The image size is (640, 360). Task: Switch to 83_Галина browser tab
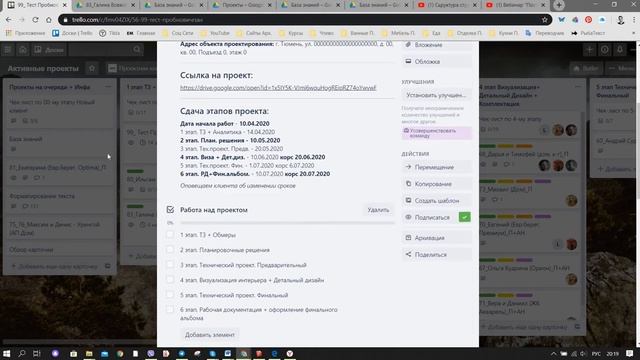pyautogui.click(x=105, y=5)
